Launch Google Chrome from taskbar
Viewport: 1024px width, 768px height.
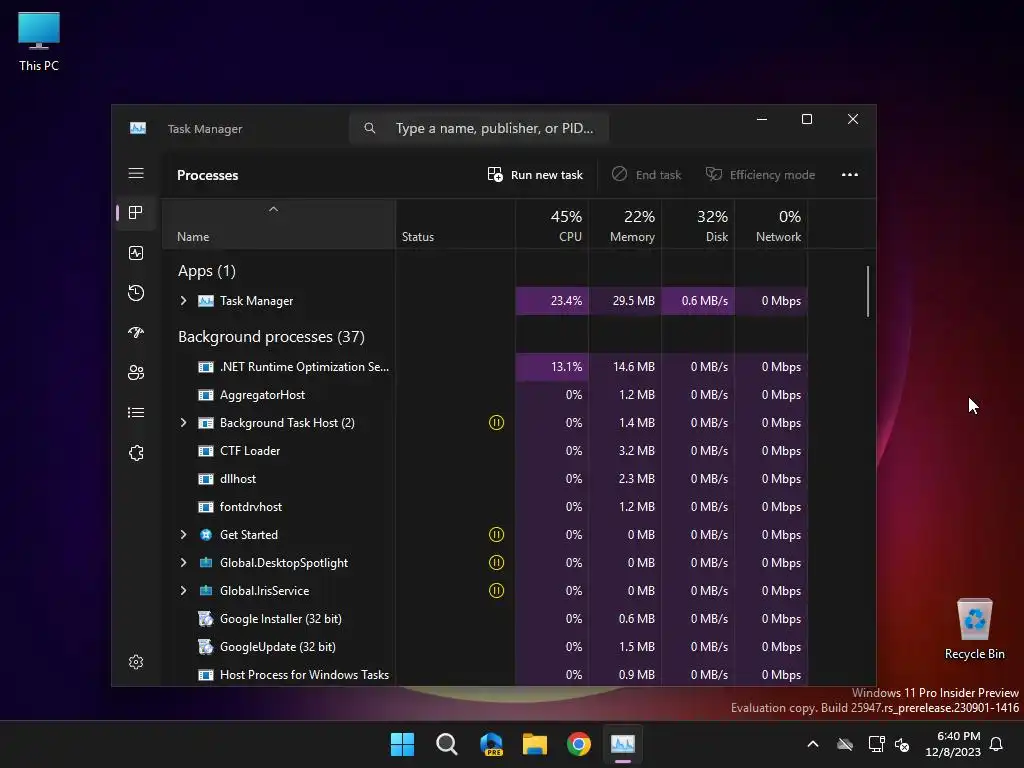tap(579, 744)
